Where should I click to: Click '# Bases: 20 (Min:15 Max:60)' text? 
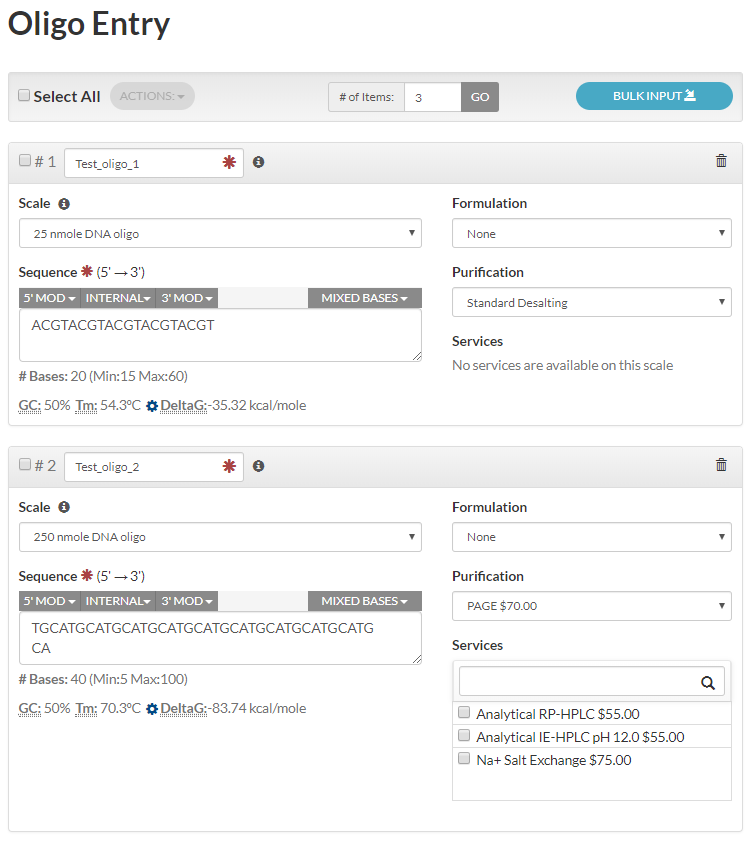click(x=103, y=377)
